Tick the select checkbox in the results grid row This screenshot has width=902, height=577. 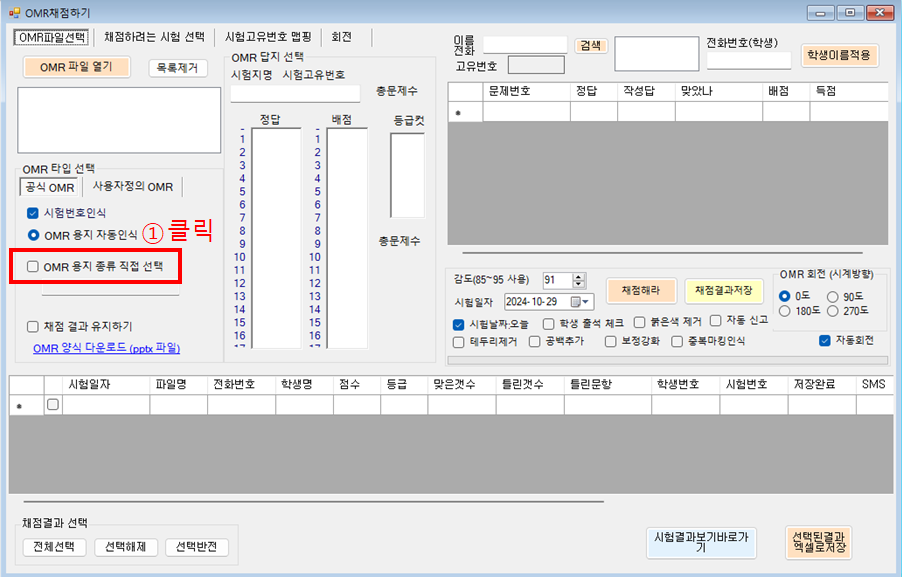coord(53,404)
